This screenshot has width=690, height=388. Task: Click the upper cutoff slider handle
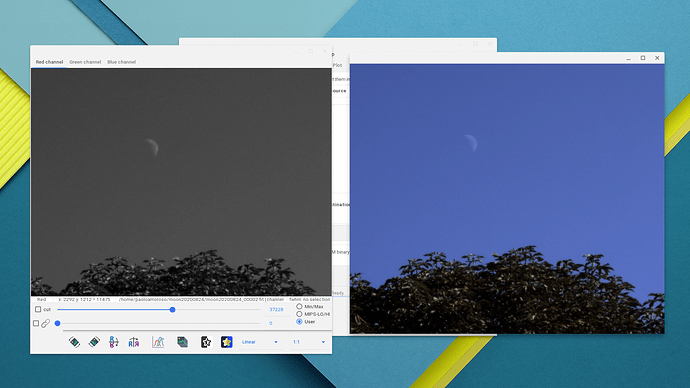tap(172, 310)
